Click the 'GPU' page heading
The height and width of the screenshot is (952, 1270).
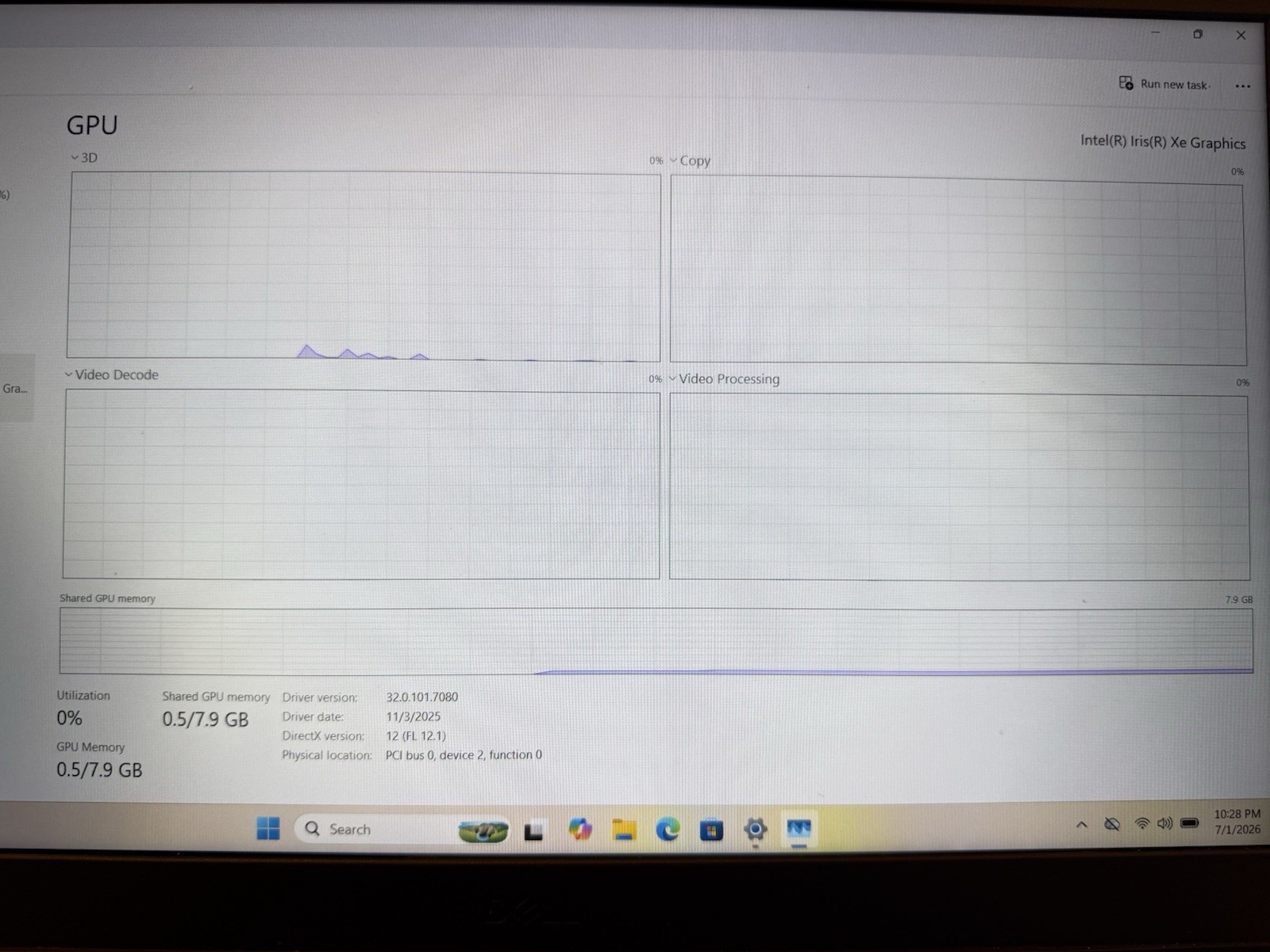[92, 125]
